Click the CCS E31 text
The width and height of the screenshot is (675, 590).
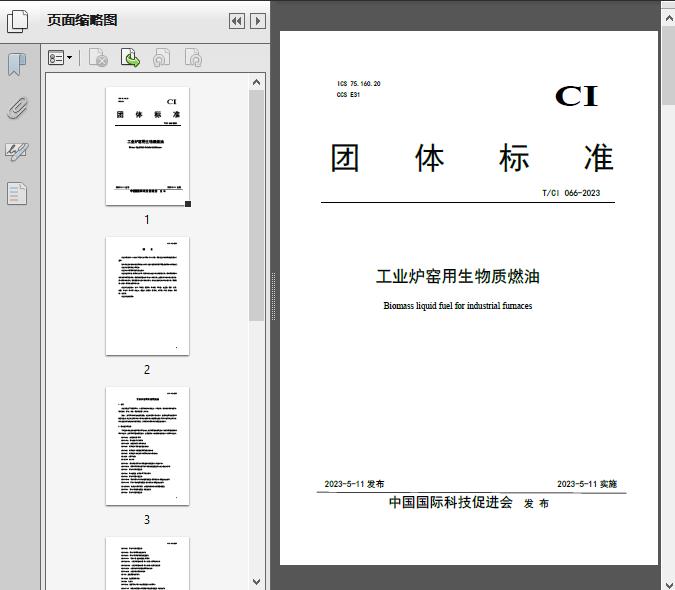point(348,95)
